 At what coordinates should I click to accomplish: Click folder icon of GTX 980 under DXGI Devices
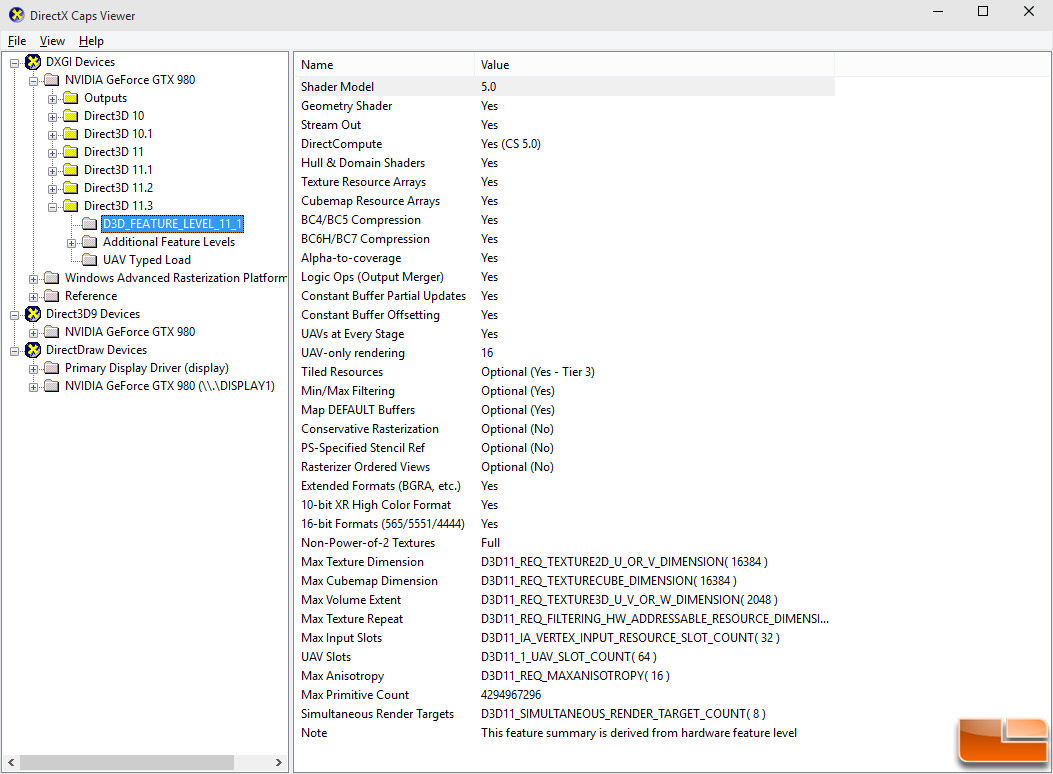[x=52, y=81]
